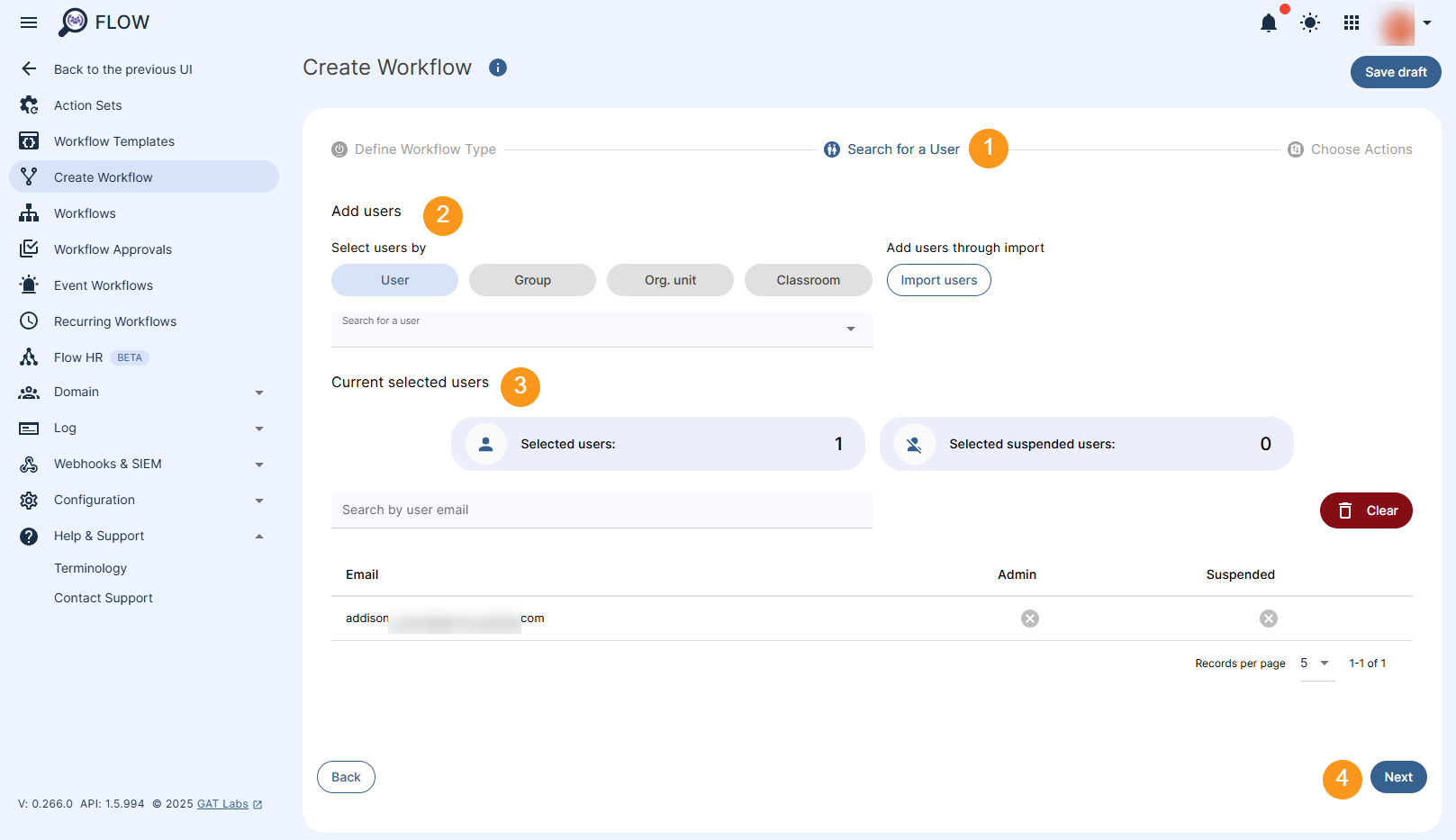Switch selection mode to Group
The width and height of the screenshot is (1456, 840).
tap(532, 280)
